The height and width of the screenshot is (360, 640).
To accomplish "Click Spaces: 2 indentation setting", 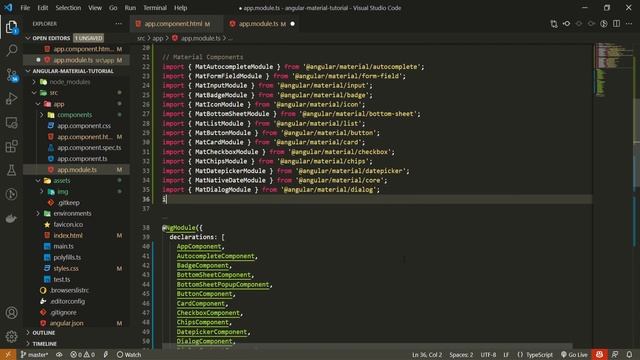I will point(461,355).
